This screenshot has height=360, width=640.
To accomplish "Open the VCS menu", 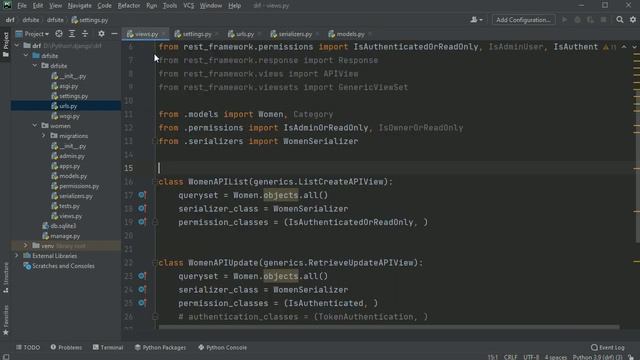I will click(x=189, y=6).
